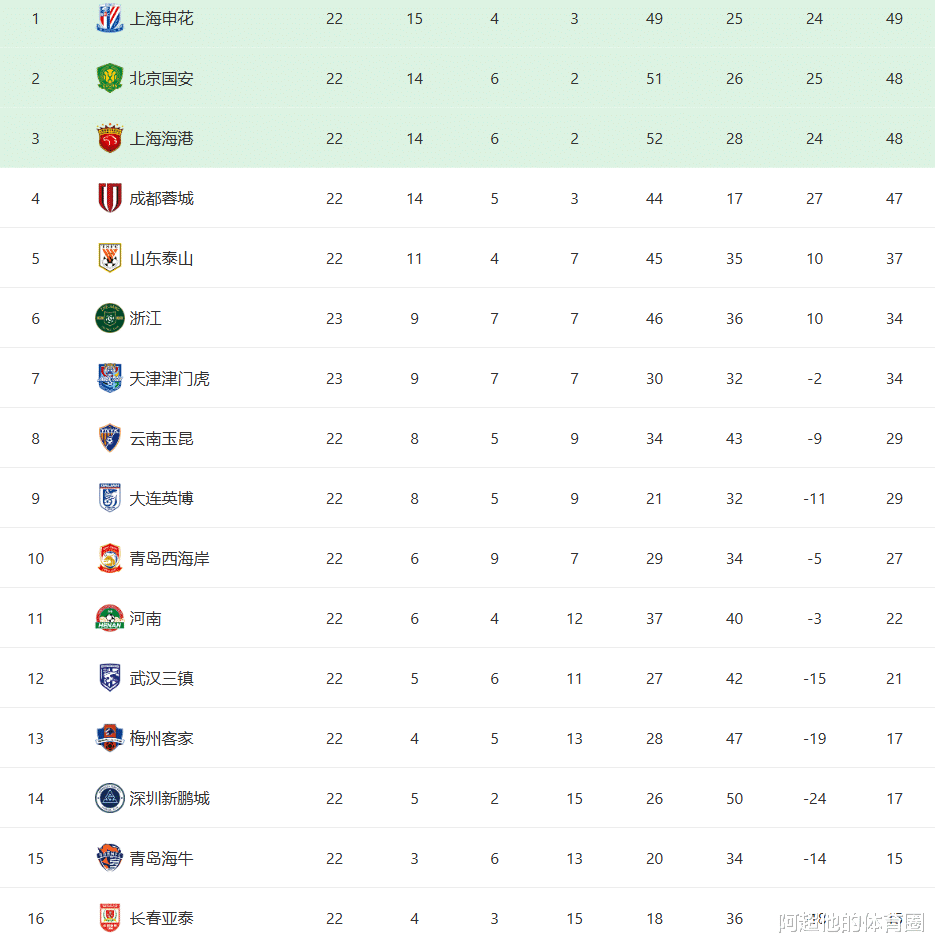
Task: Open the 武汉三镇 team link
Action: click(x=161, y=679)
